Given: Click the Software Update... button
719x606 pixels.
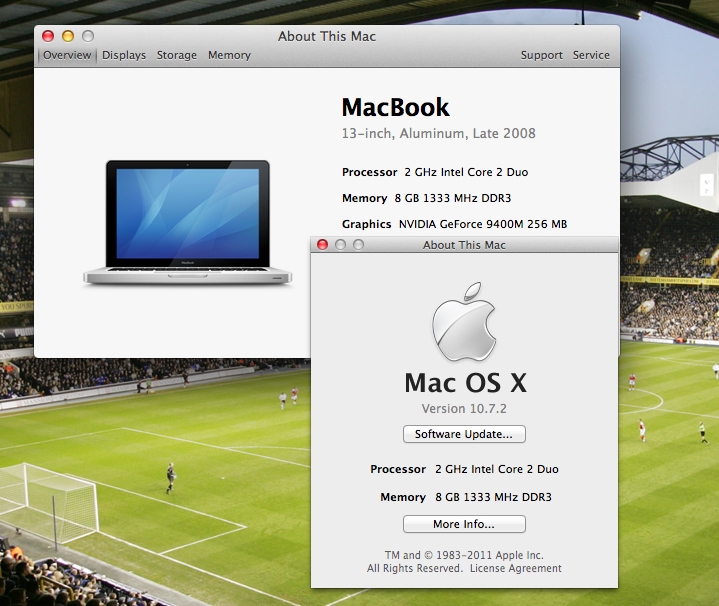Looking at the screenshot, I should pyautogui.click(x=464, y=434).
